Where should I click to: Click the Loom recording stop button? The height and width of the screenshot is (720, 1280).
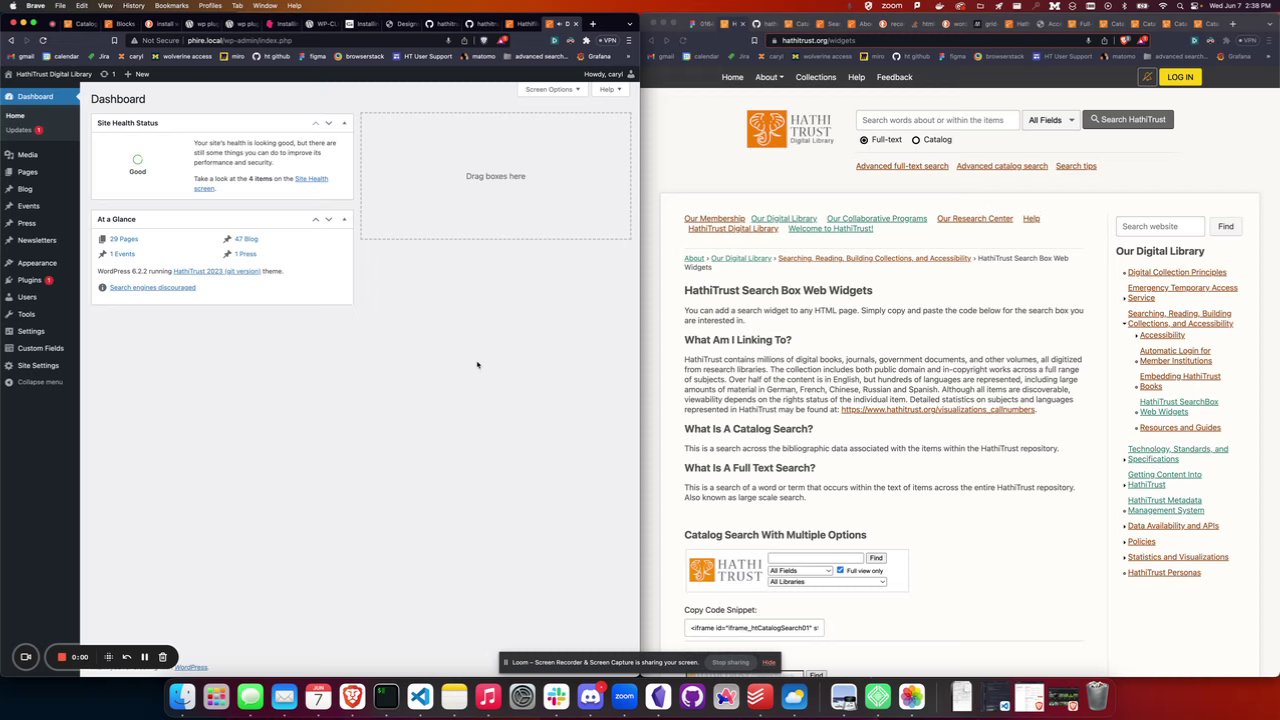[61, 657]
